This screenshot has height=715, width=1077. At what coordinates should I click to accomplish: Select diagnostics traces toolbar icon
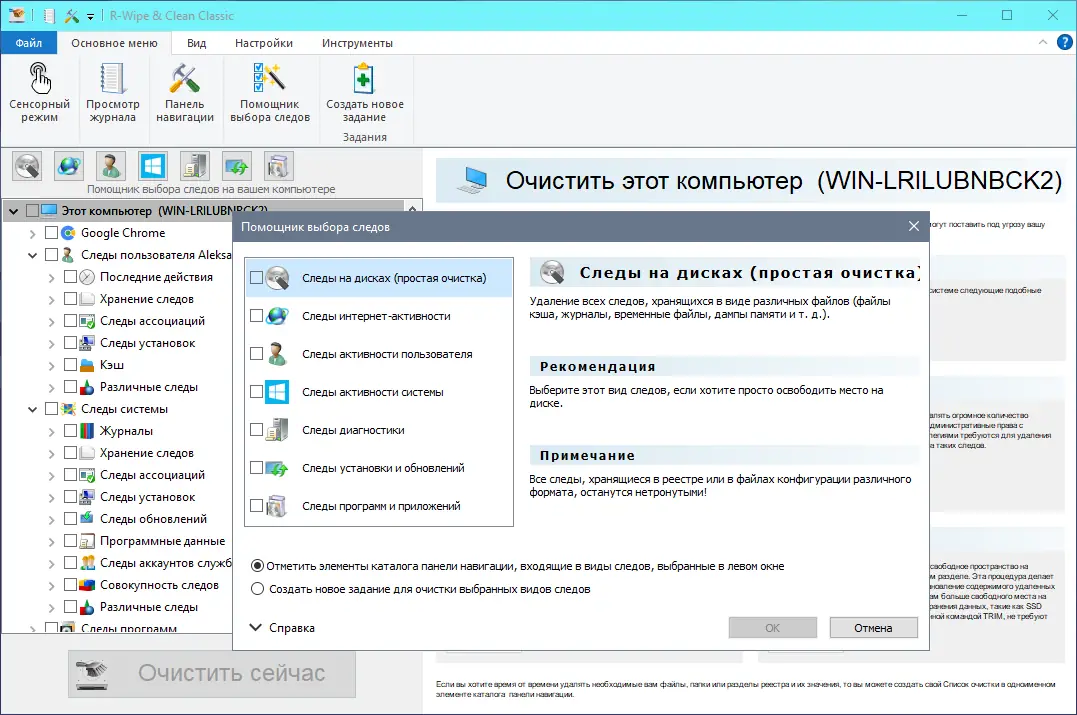[x=195, y=166]
